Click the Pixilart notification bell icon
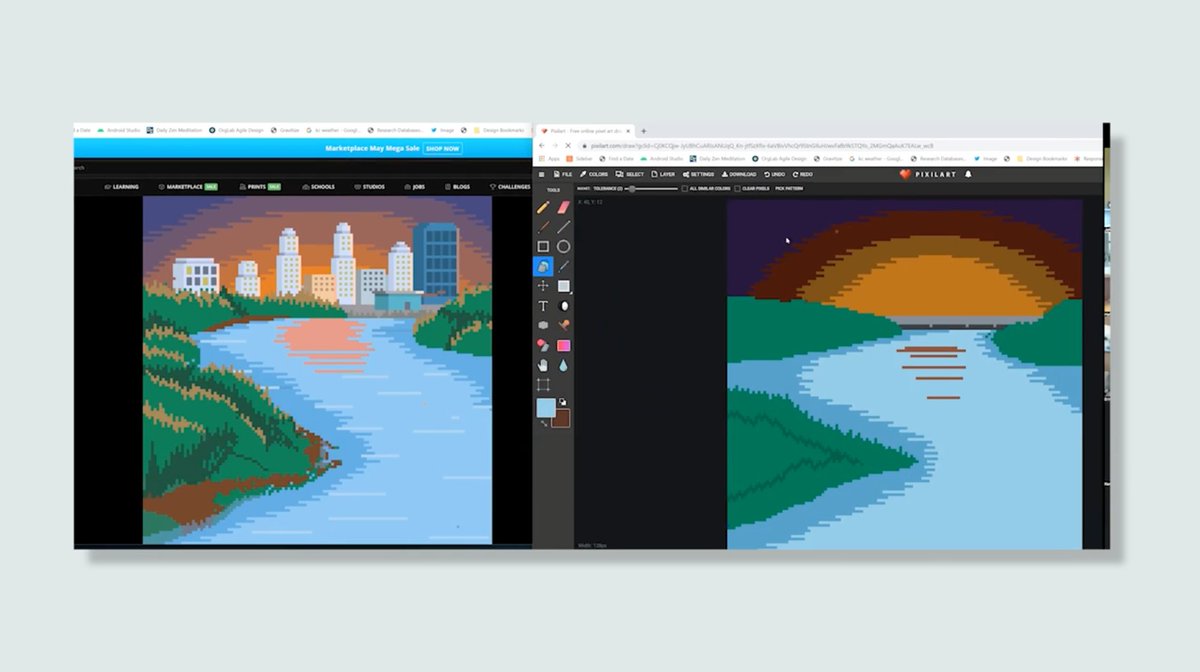This screenshot has width=1200, height=672. [968, 174]
